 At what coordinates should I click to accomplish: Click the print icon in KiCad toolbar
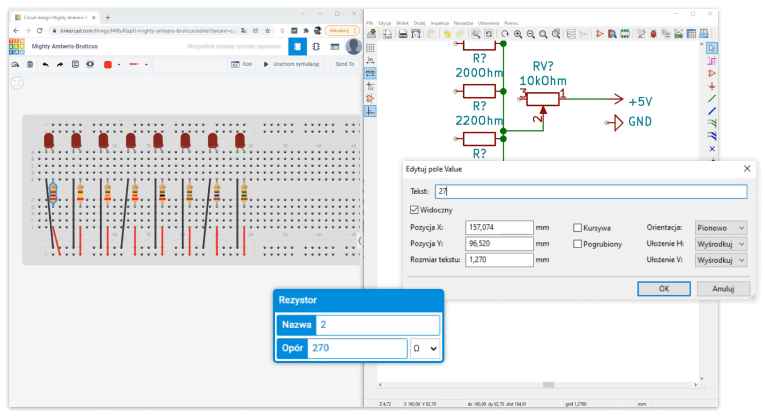402,34
